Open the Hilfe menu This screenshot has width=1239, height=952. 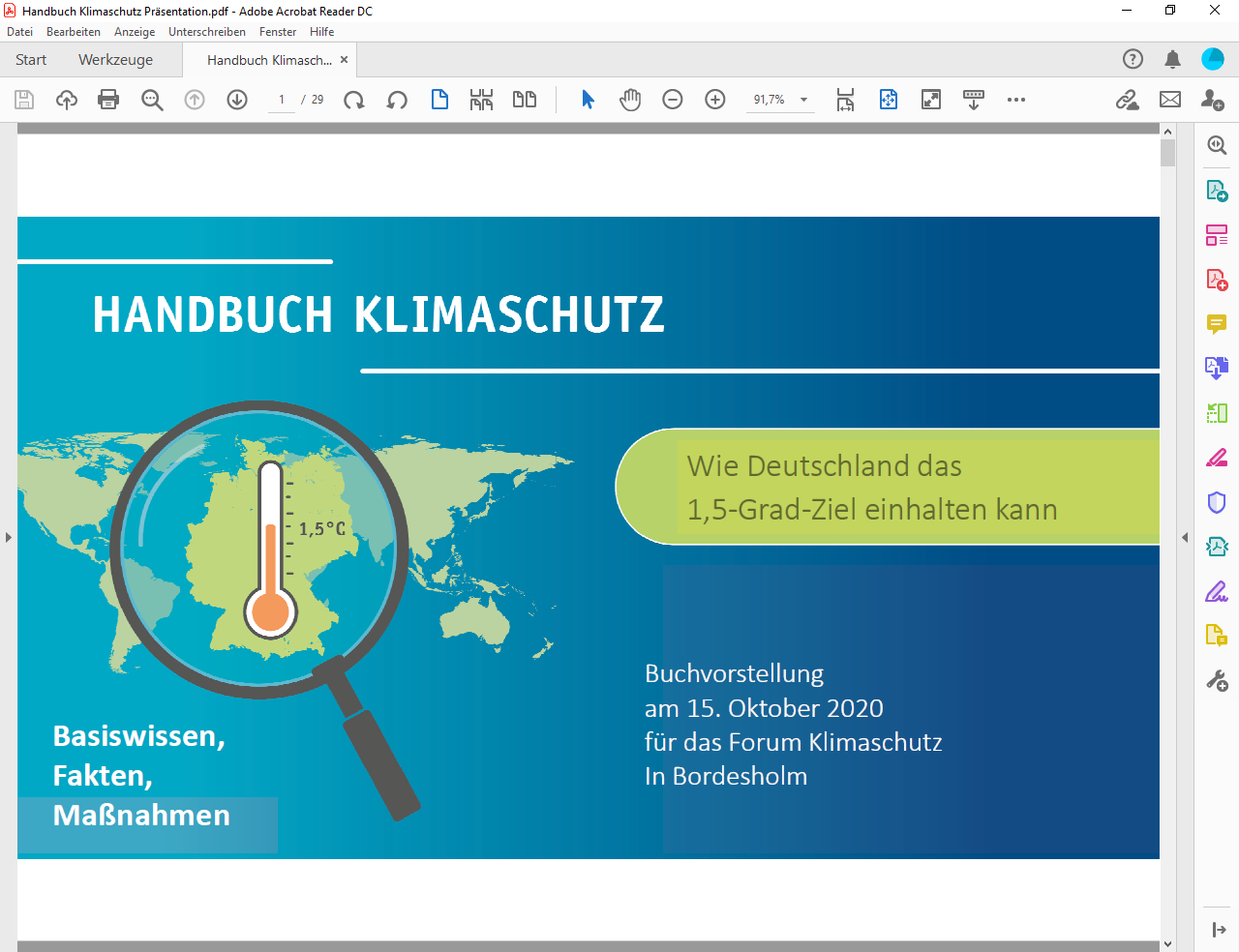pos(321,32)
